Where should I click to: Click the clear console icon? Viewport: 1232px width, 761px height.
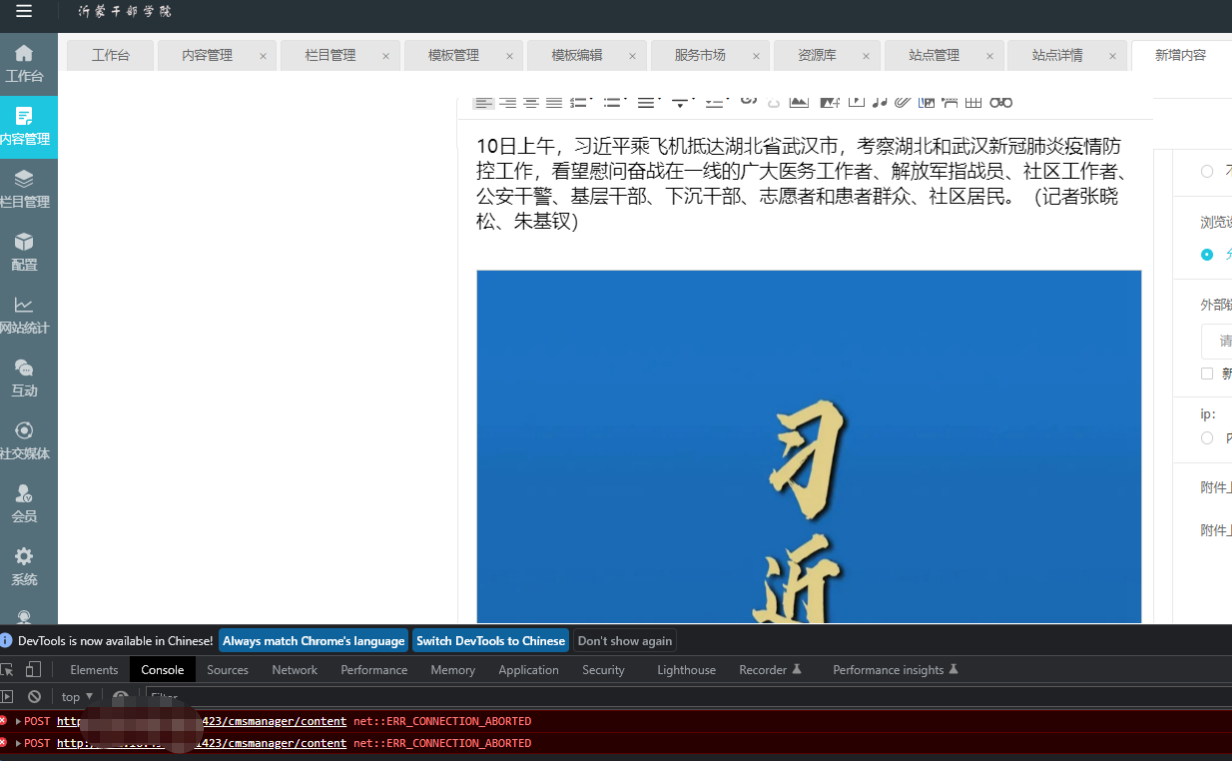[x=34, y=697]
